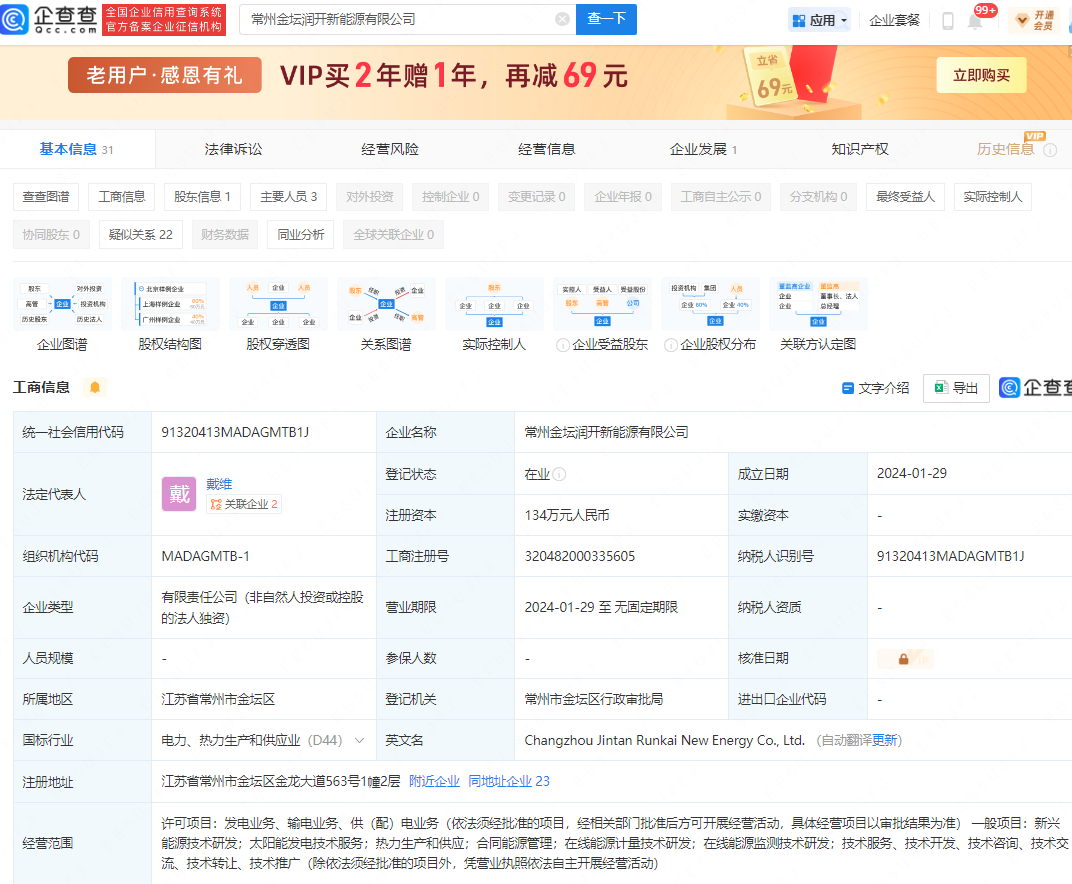
Task: Open the 同地址企业 23 link
Action: pos(509,781)
